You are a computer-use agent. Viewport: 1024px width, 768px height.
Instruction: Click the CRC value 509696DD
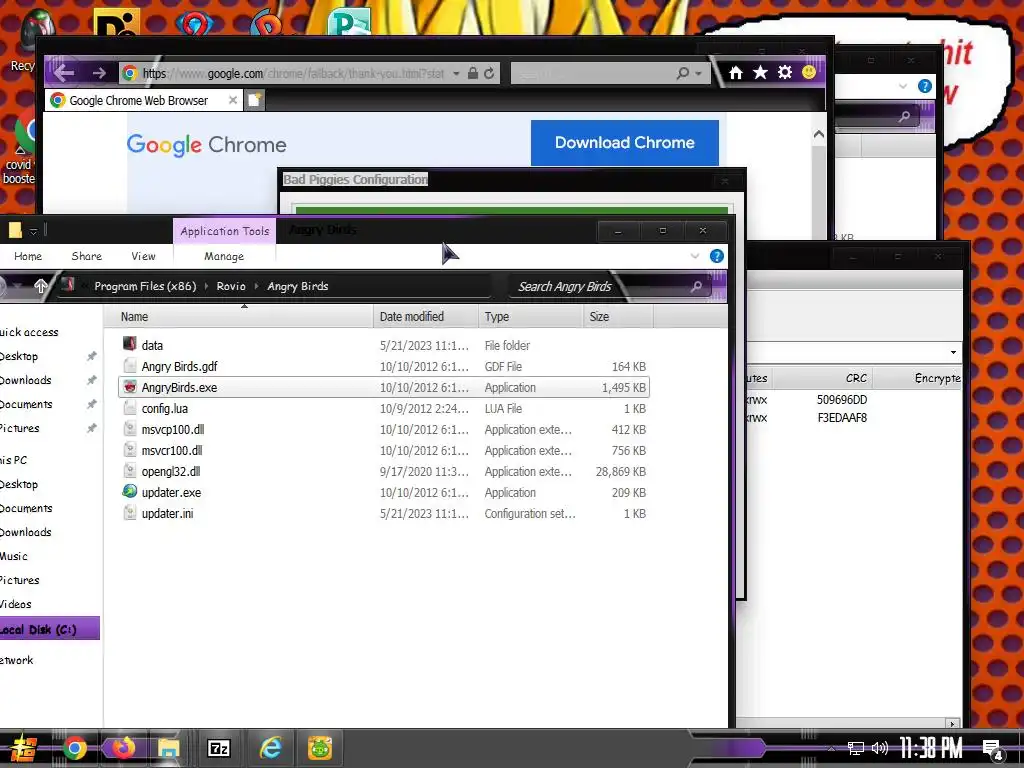(842, 399)
